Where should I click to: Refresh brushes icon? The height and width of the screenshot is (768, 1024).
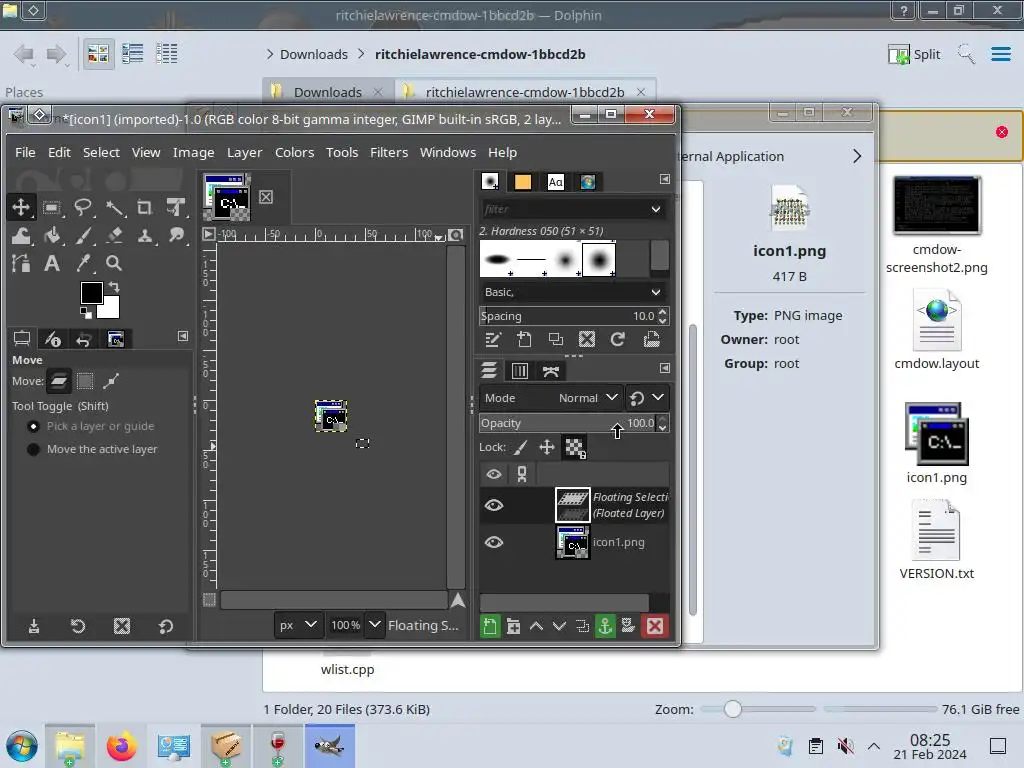pos(617,339)
